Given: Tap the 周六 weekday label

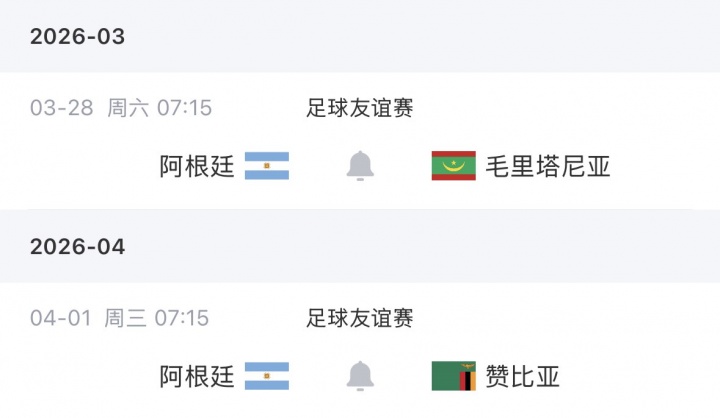Looking at the screenshot, I should tap(128, 108).
